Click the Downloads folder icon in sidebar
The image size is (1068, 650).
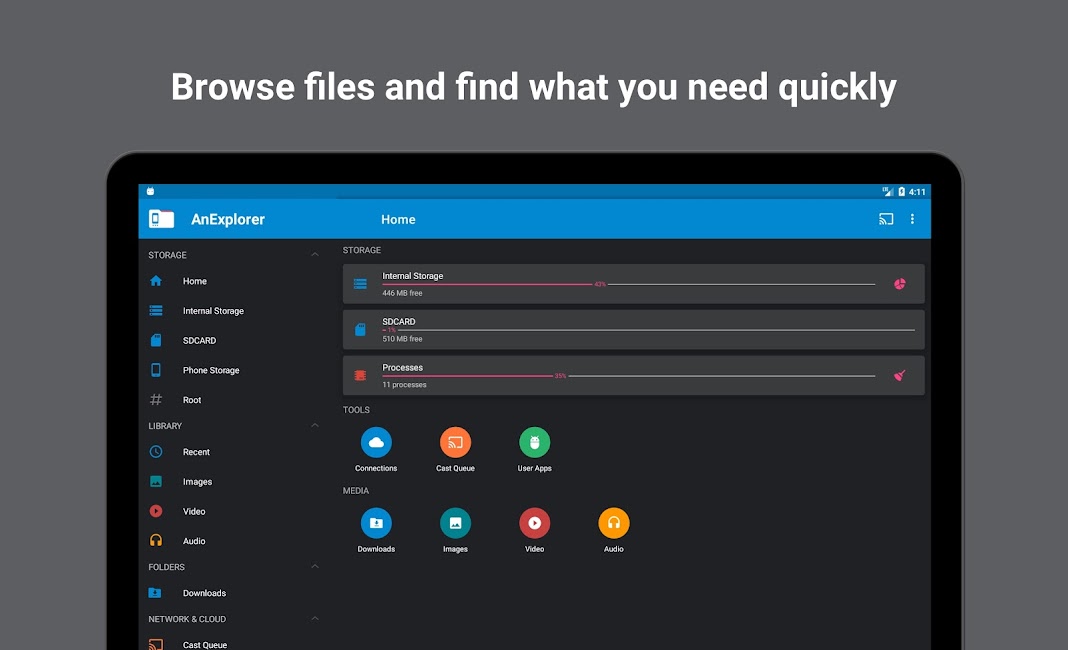click(155, 593)
